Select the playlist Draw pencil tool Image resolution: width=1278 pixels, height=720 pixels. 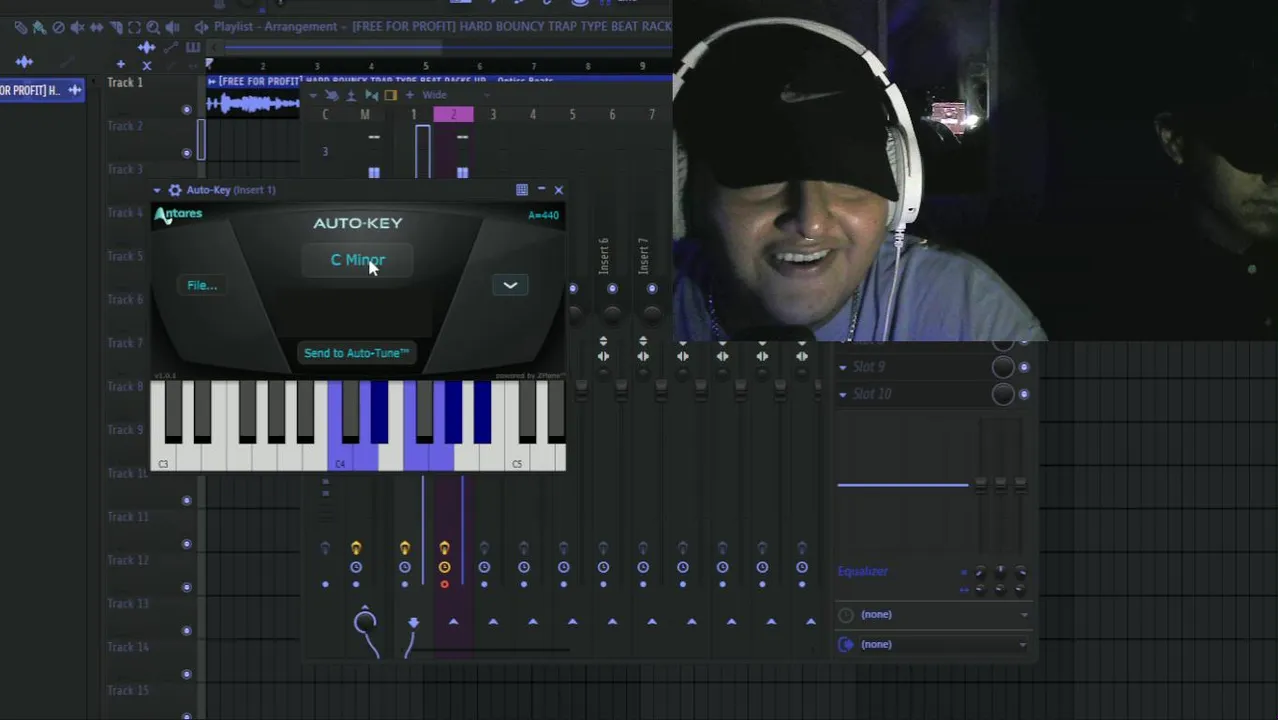coord(20,27)
